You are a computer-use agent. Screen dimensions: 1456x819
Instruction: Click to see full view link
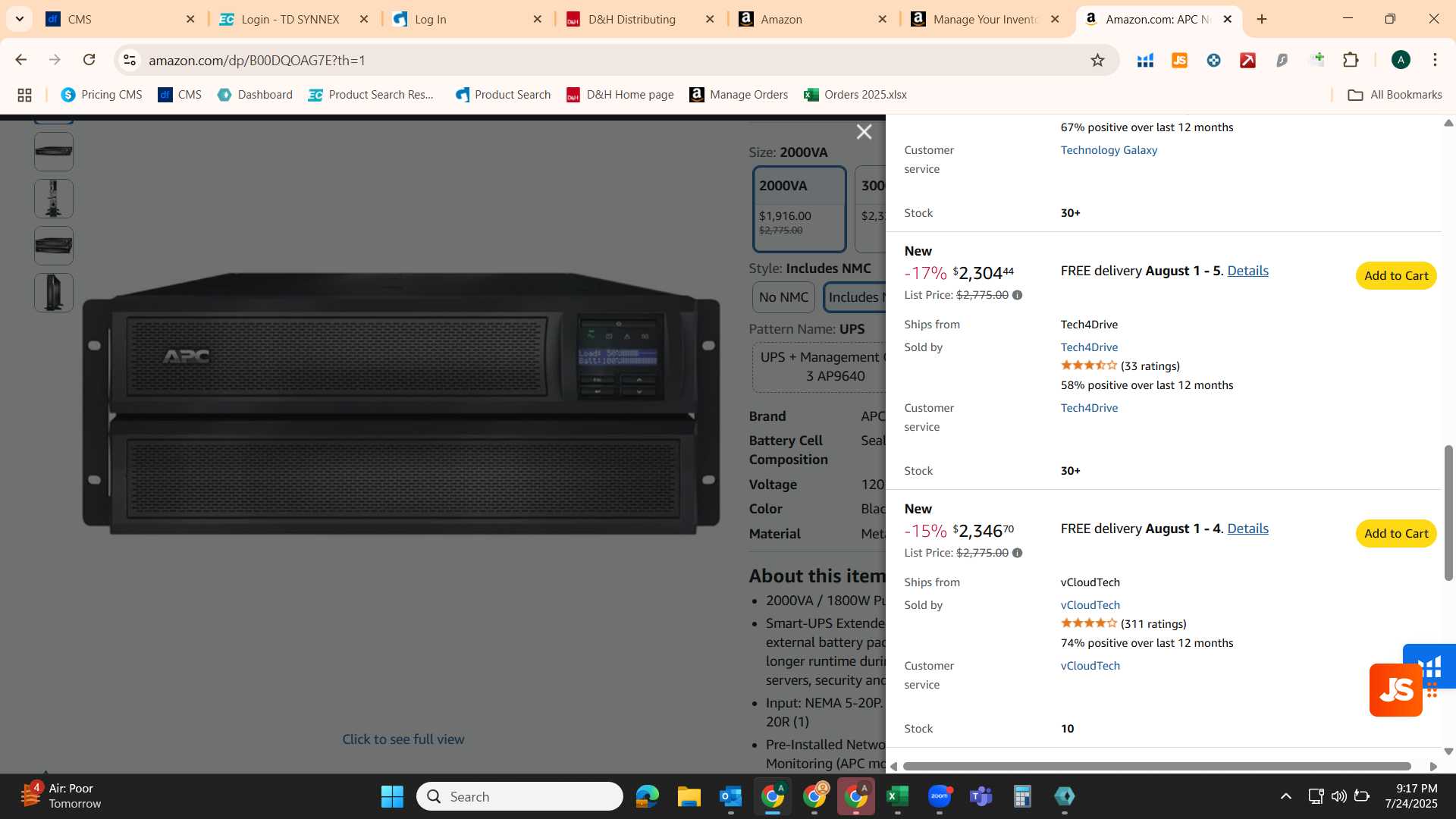pos(403,739)
